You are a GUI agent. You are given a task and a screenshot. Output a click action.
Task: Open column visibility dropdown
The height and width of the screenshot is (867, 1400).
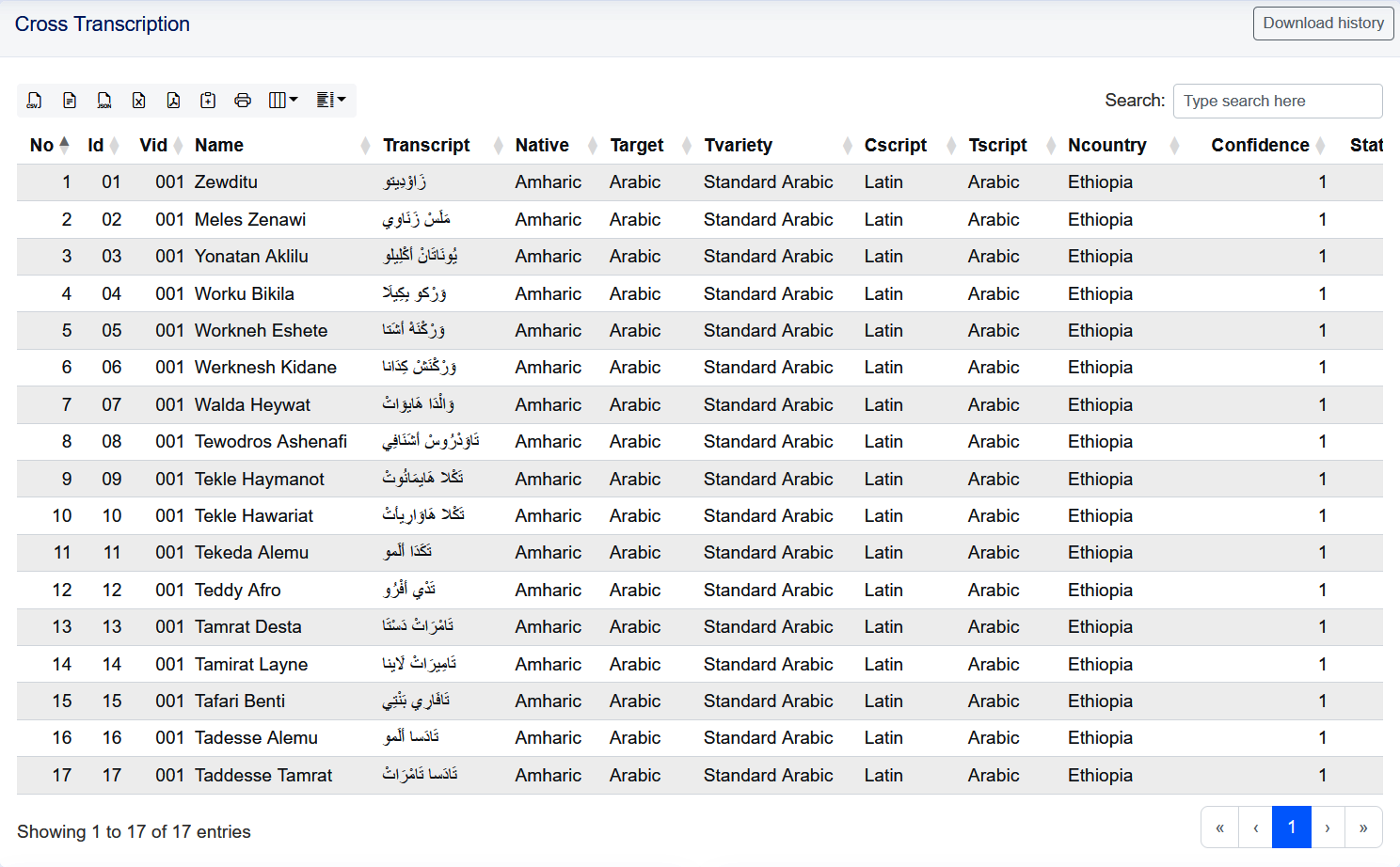pyautogui.click(x=283, y=101)
